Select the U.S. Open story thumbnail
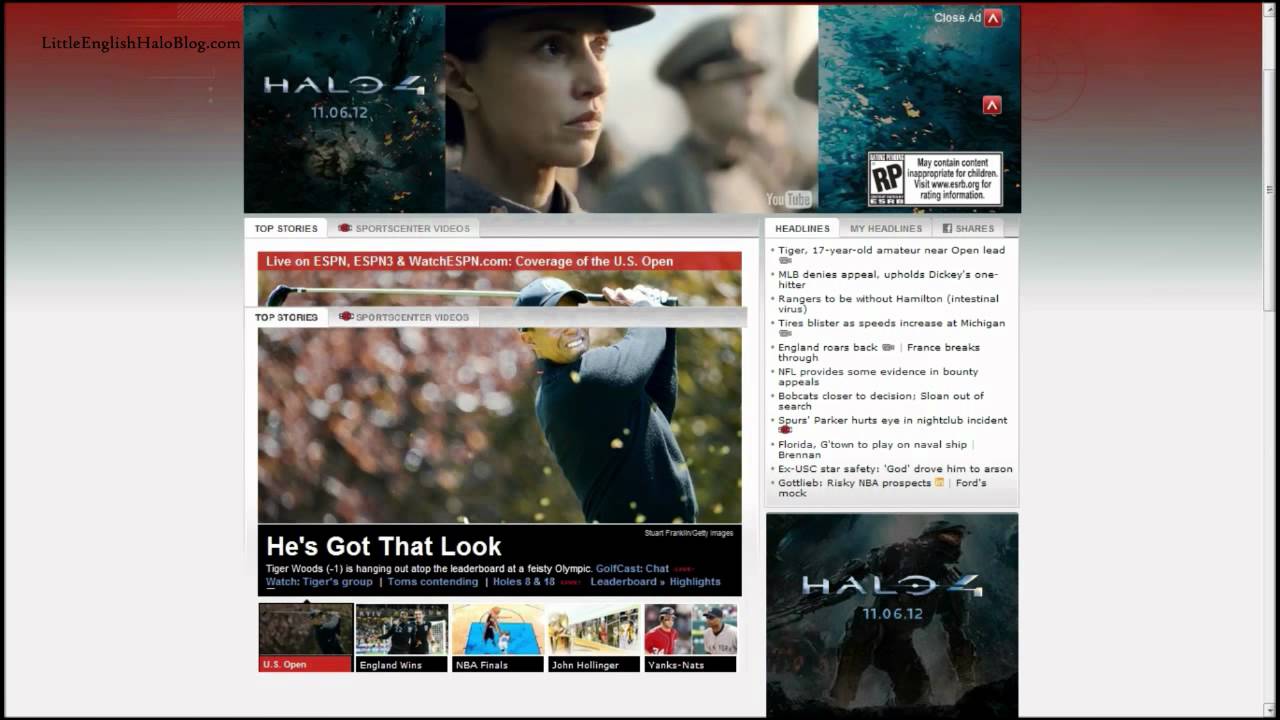Image resolution: width=1280 pixels, height=720 pixels. [306, 637]
